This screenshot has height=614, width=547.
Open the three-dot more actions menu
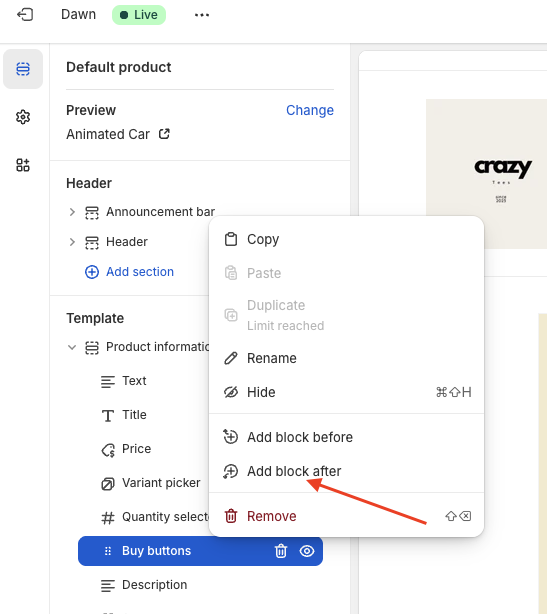tap(202, 15)
